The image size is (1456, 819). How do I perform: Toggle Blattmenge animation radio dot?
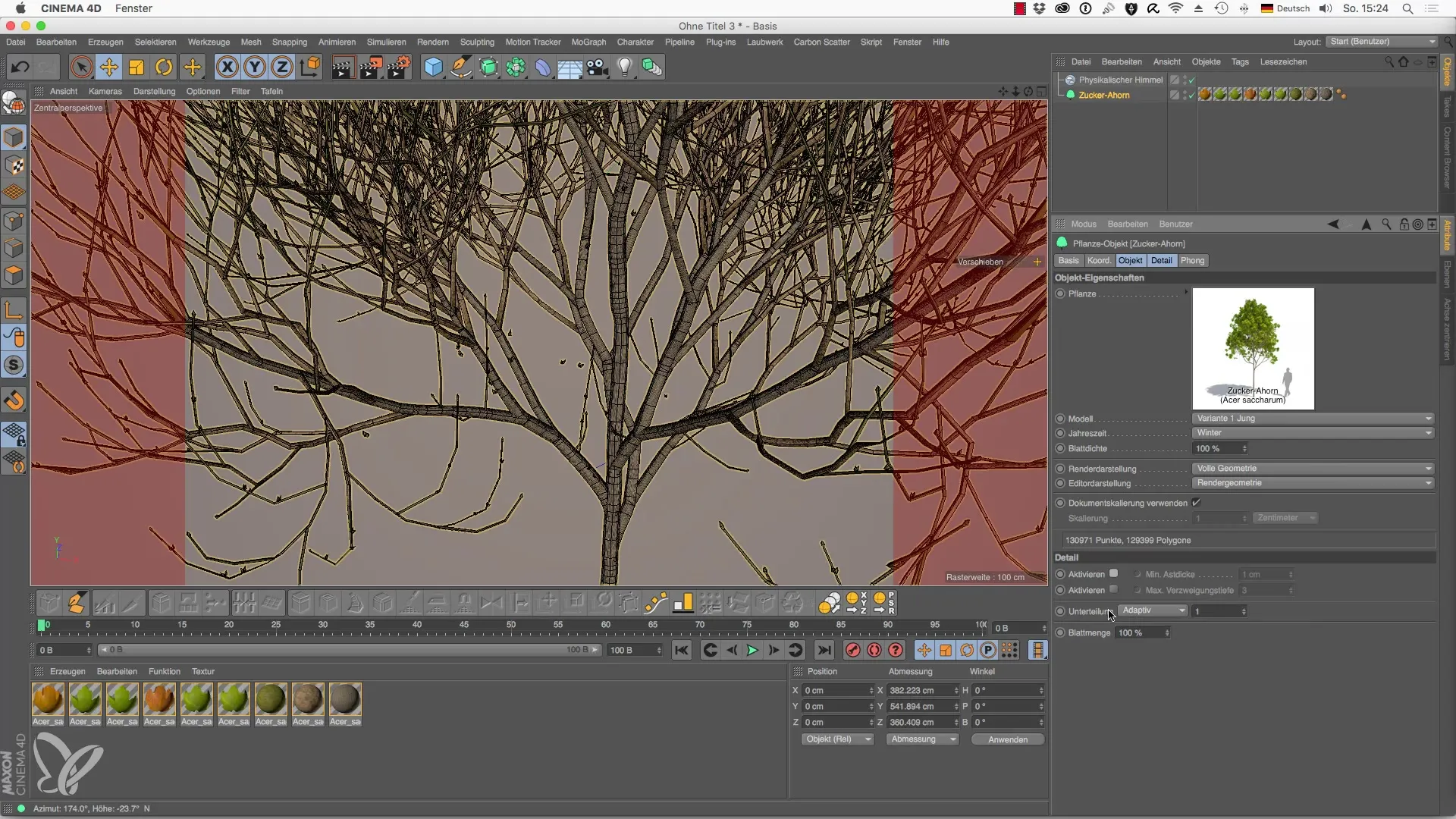1060,632
